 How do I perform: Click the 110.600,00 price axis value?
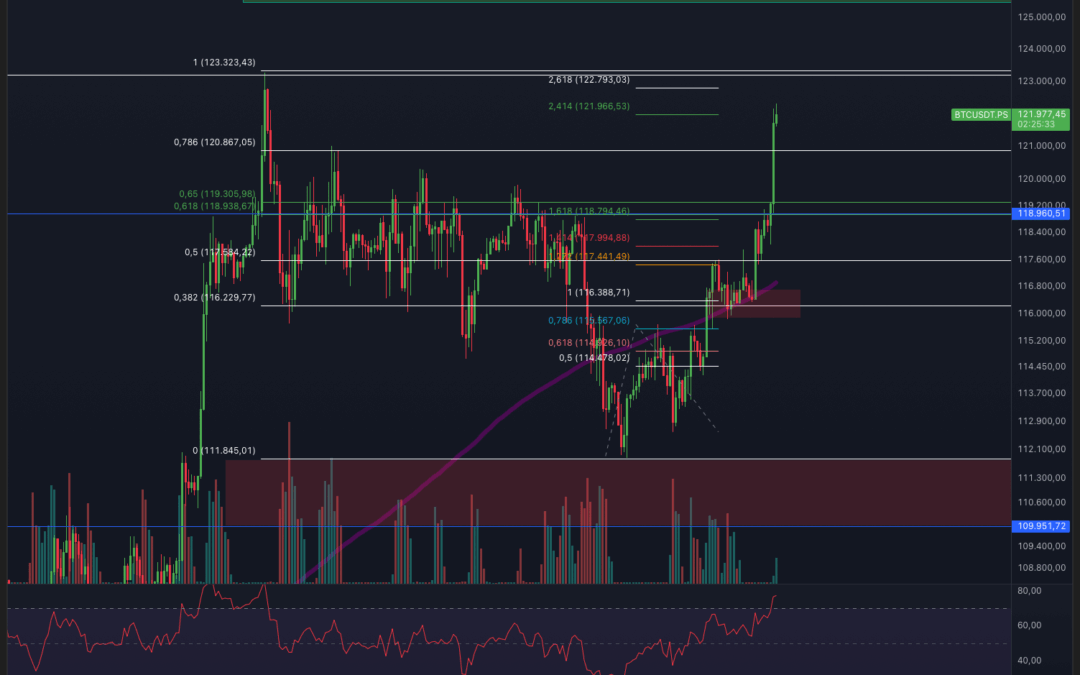(x=1041, y=502)
